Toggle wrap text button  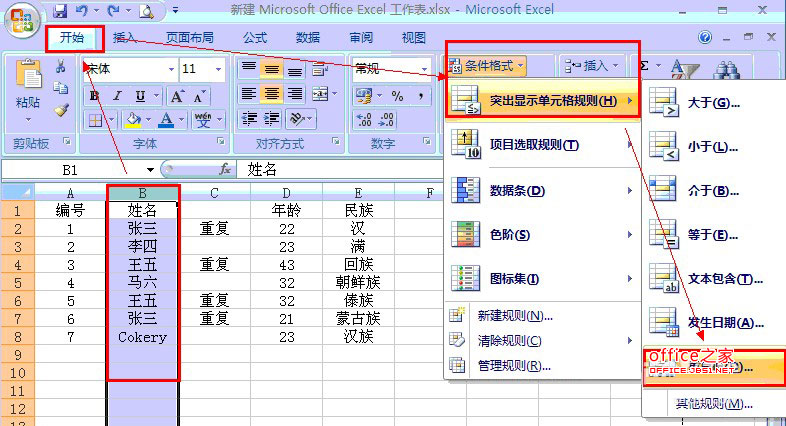pos(319,69)
